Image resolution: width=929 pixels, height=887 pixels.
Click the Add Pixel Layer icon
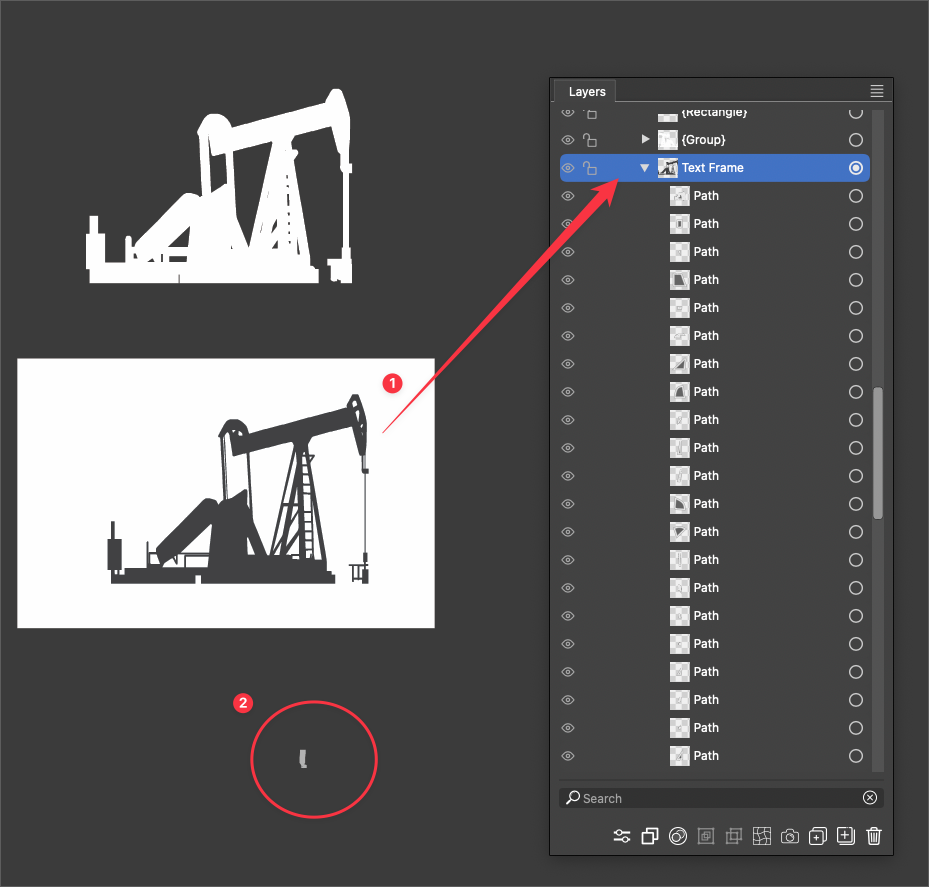point(817,836)
